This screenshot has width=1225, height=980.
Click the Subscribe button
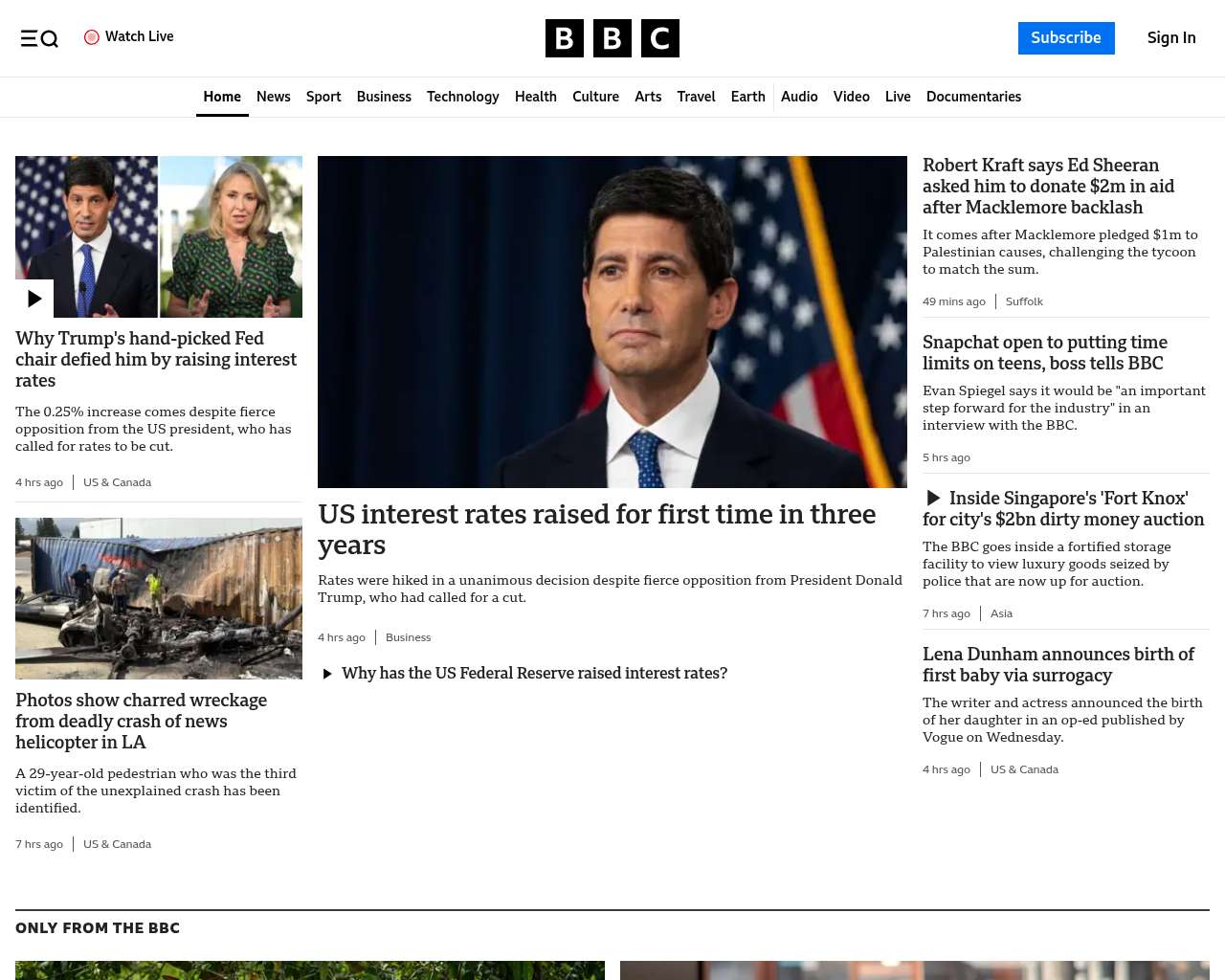[1066, 38]
